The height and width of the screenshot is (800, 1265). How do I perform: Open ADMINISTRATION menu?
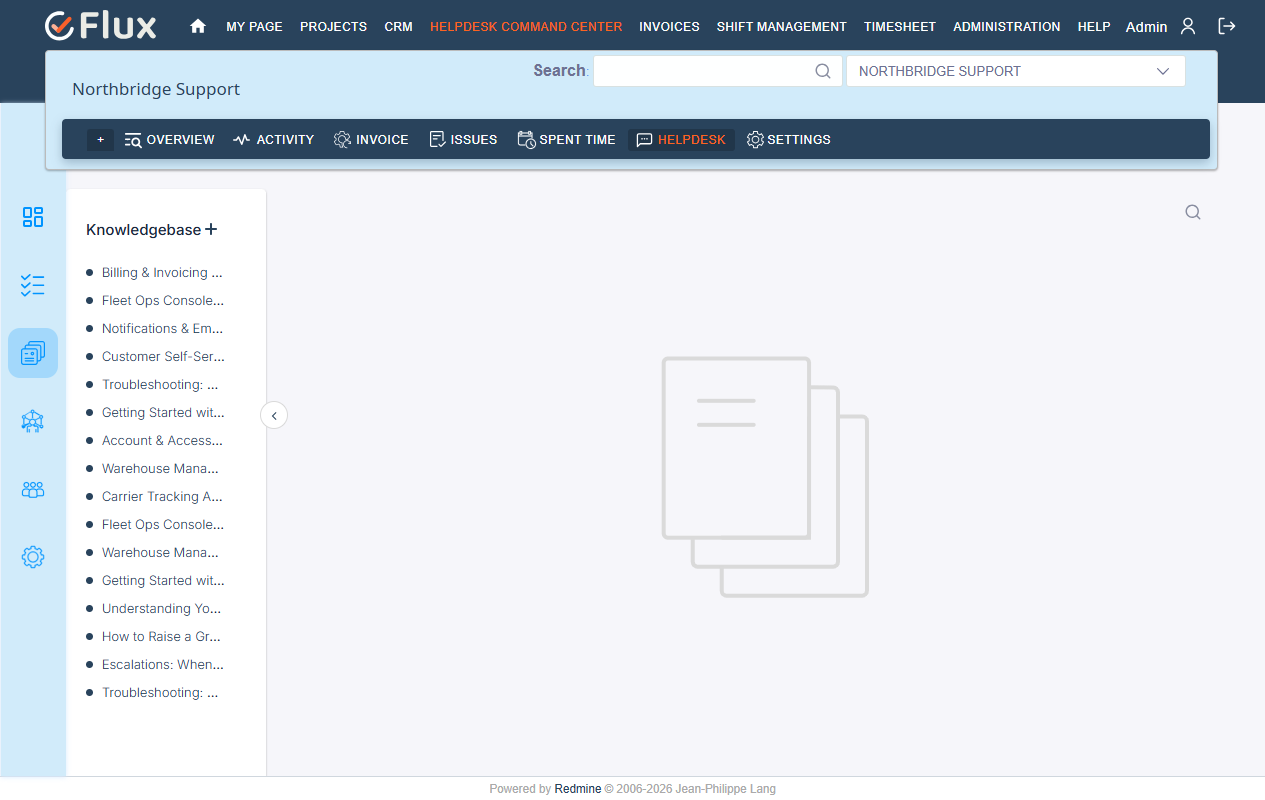tap(1007, 27)
